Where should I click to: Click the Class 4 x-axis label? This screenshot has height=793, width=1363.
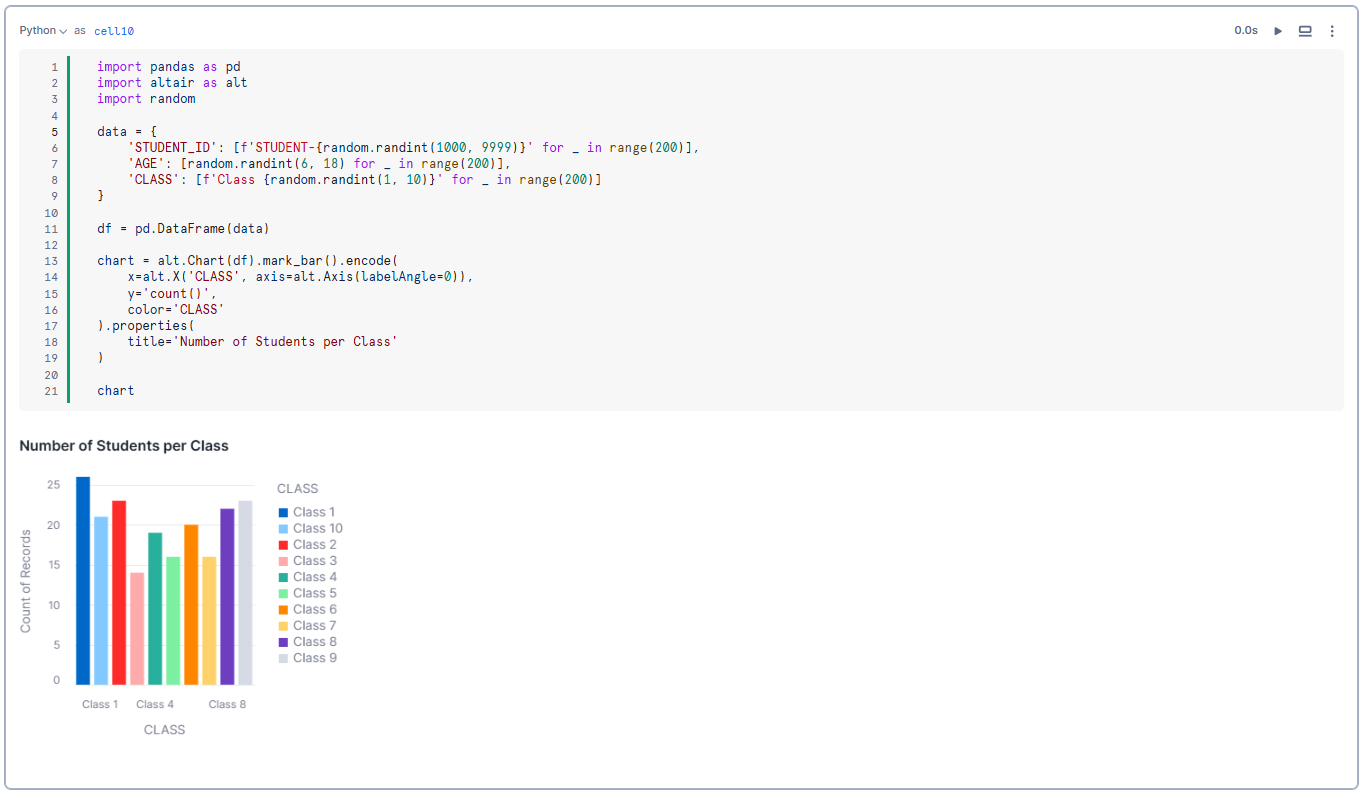coord(155,703)
